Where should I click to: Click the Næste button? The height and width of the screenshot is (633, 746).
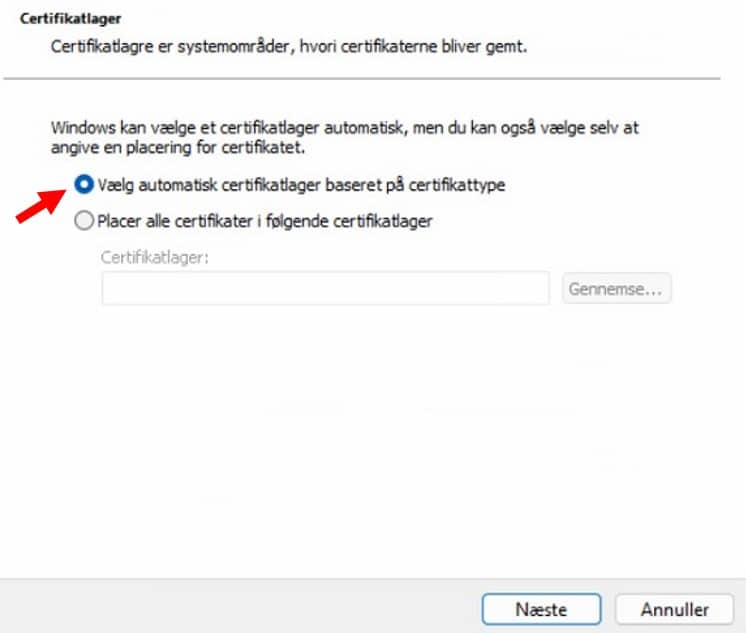coord(541,609)
